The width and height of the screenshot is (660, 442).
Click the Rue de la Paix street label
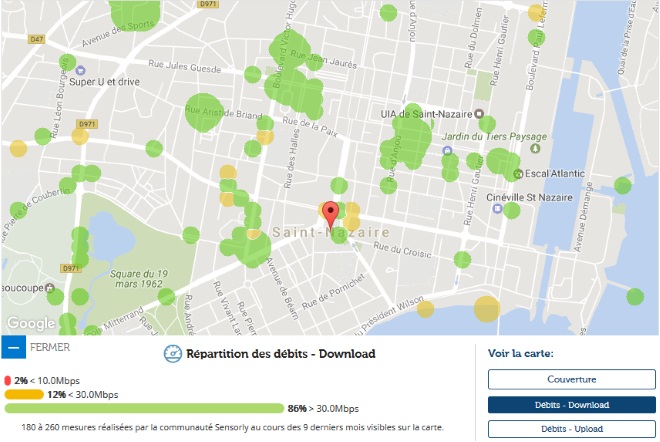click(x=310, y=126)
